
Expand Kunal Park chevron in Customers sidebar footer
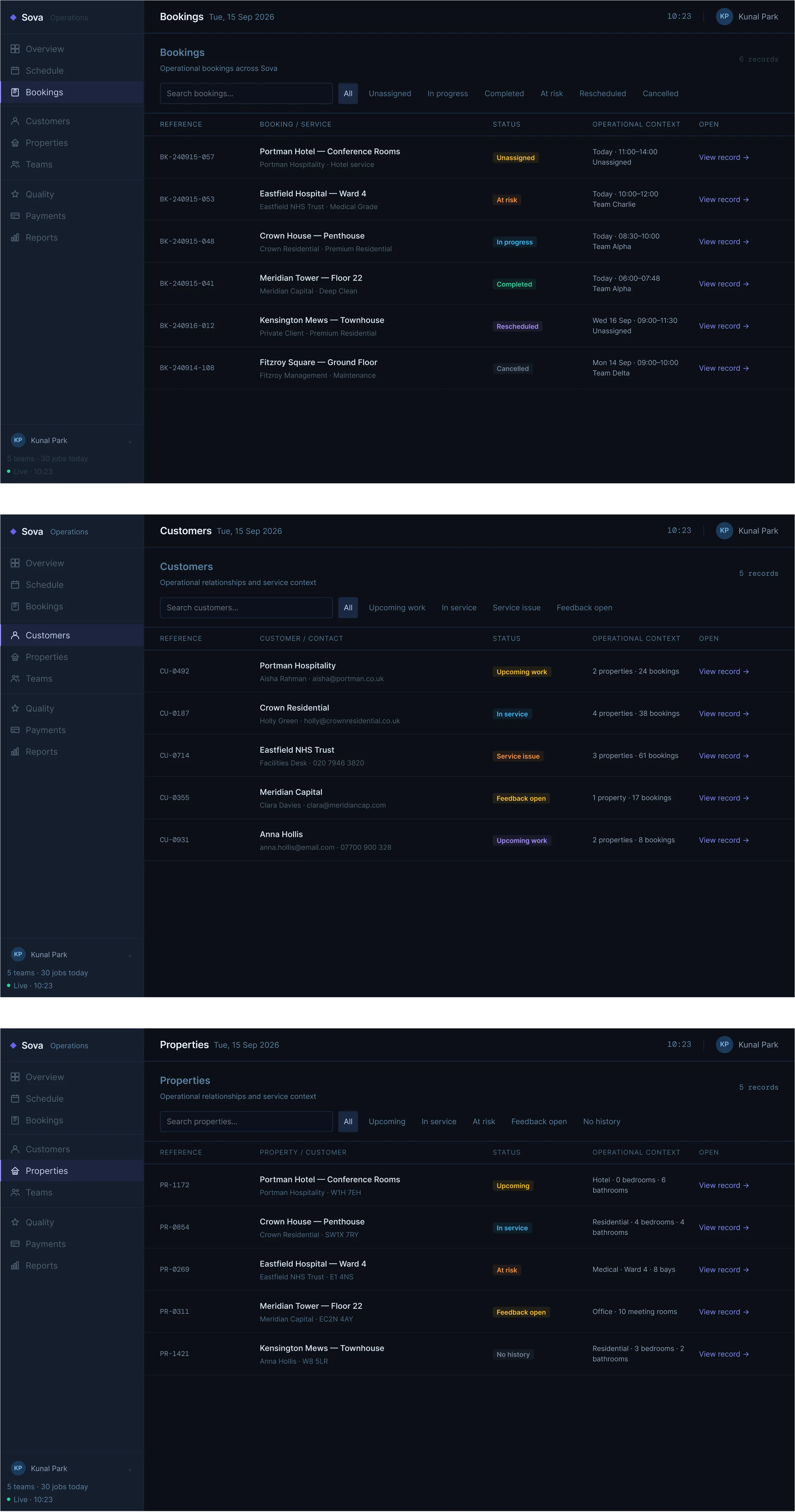click(x=130, y=956)
